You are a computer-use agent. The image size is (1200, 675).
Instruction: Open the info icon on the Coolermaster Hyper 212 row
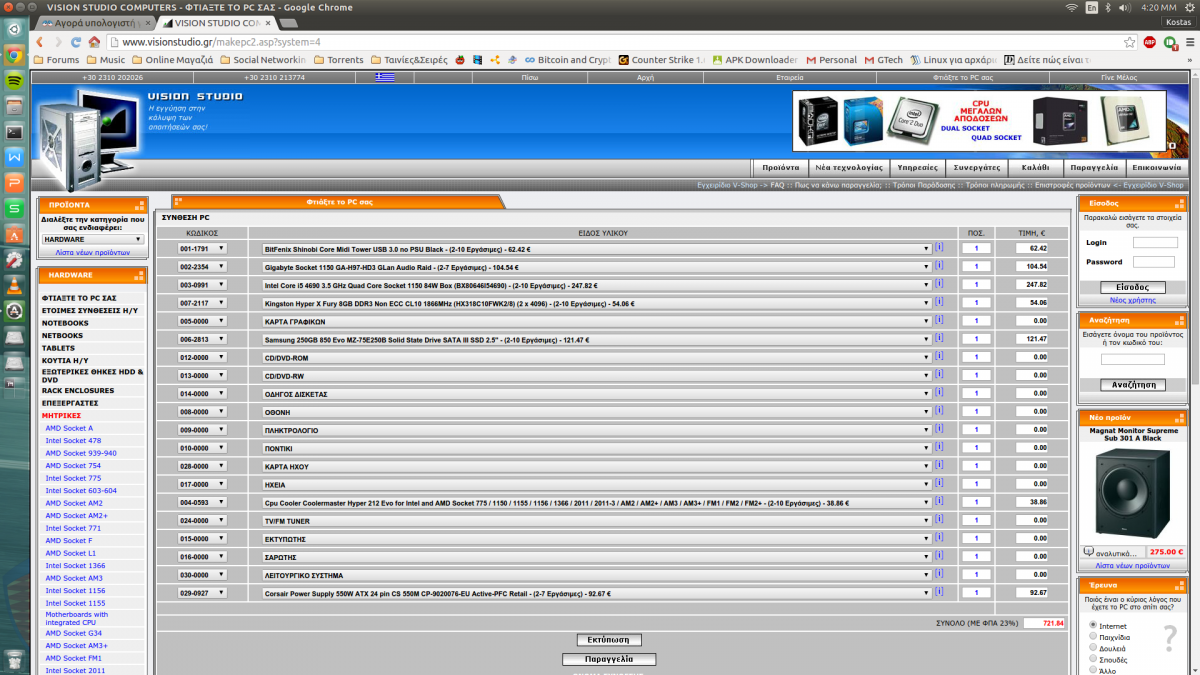(x=940, y=502)
